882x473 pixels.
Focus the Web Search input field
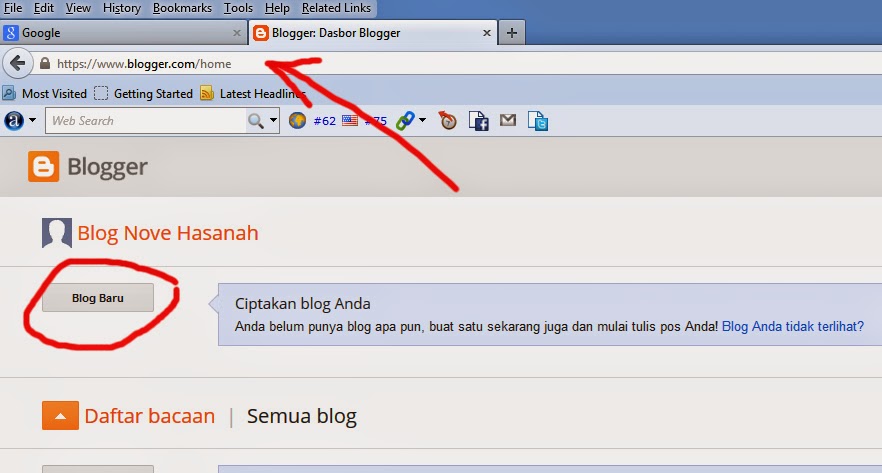tap(146, 120)
